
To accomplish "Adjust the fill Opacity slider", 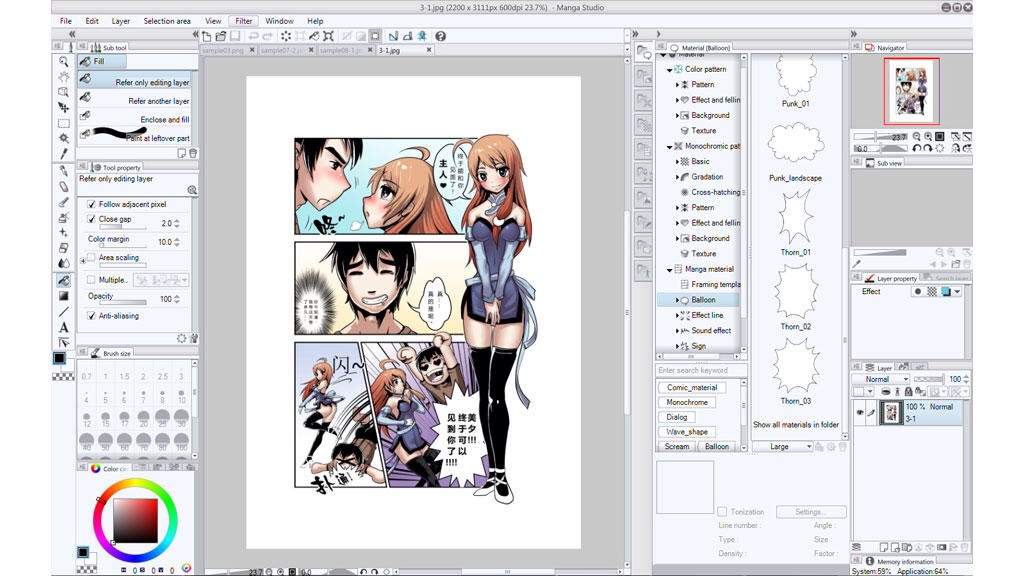I will (123, 302).
